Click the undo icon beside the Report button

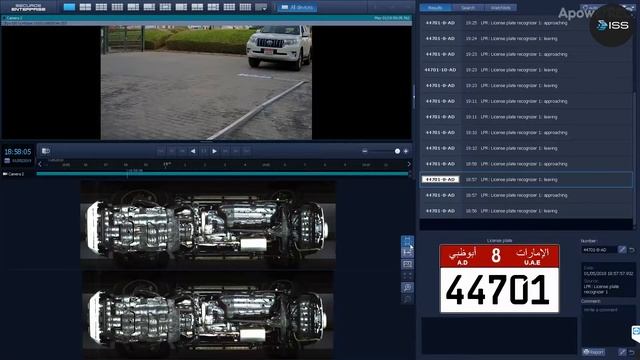pos(632,352)
